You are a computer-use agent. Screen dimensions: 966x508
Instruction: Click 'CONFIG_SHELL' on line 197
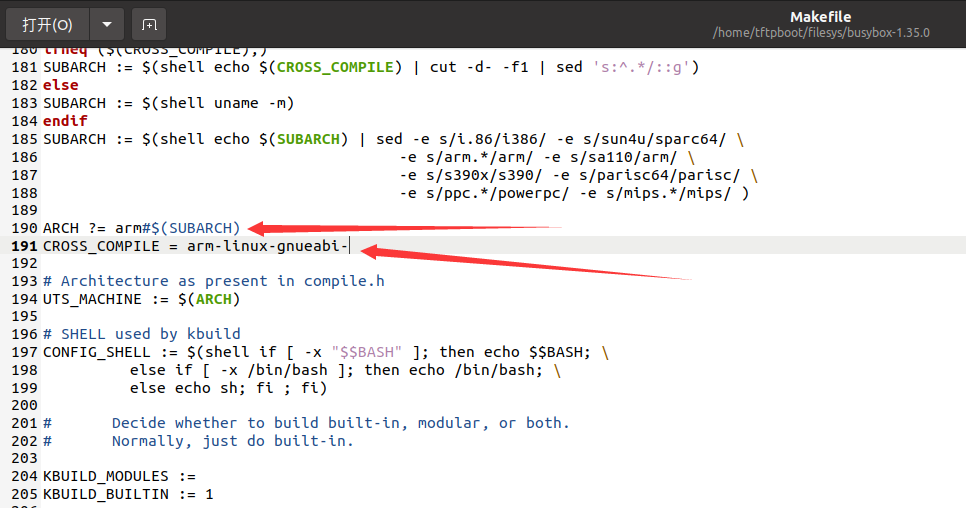click(97, 352)
